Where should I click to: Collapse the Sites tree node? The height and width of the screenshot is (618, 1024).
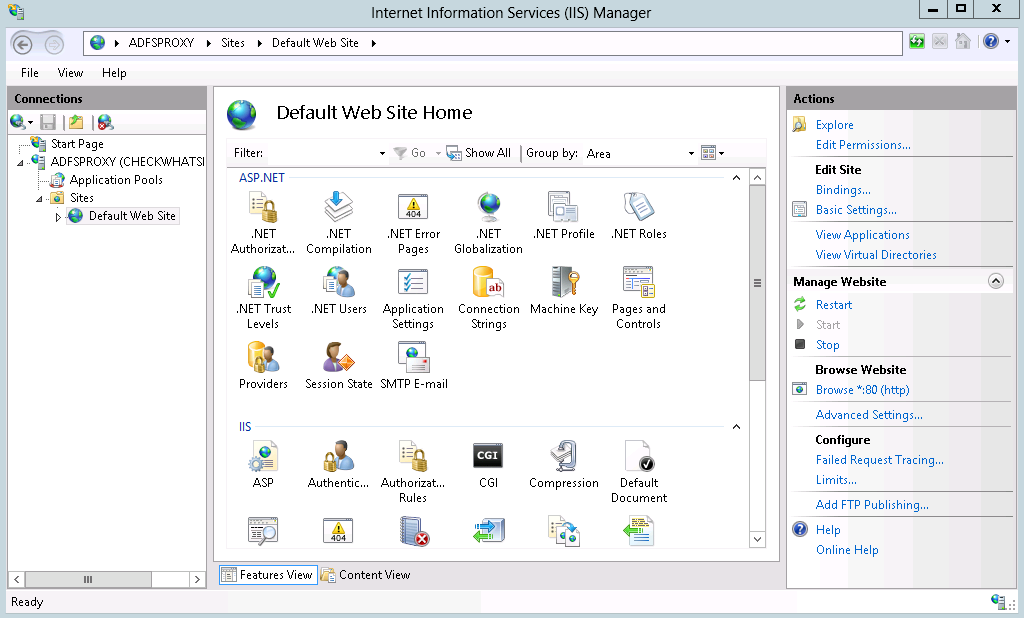click(39, 199)
